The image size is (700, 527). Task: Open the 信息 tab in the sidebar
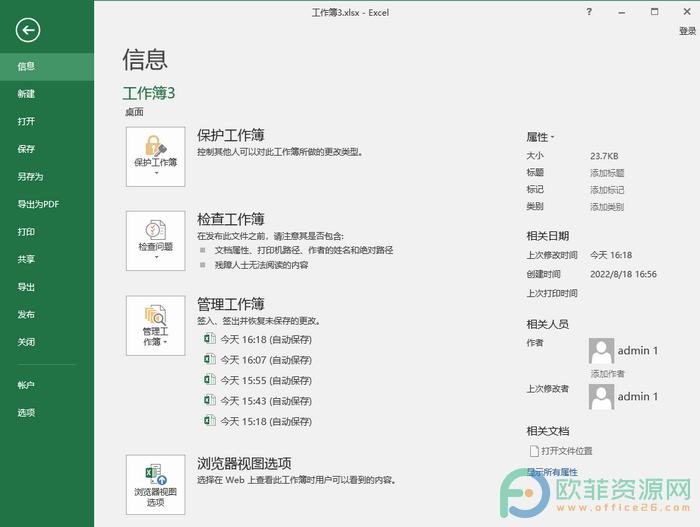pos(47,67)
